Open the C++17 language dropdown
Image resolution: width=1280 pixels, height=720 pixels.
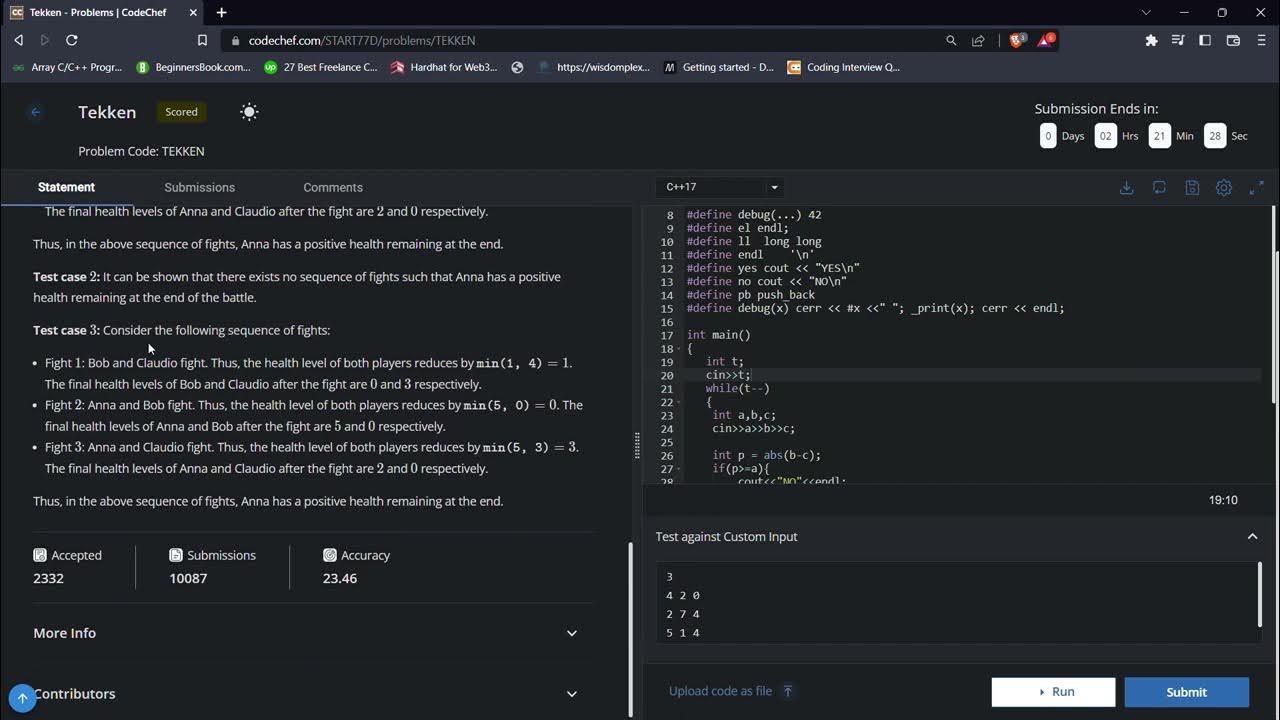(x=721, y=187)
